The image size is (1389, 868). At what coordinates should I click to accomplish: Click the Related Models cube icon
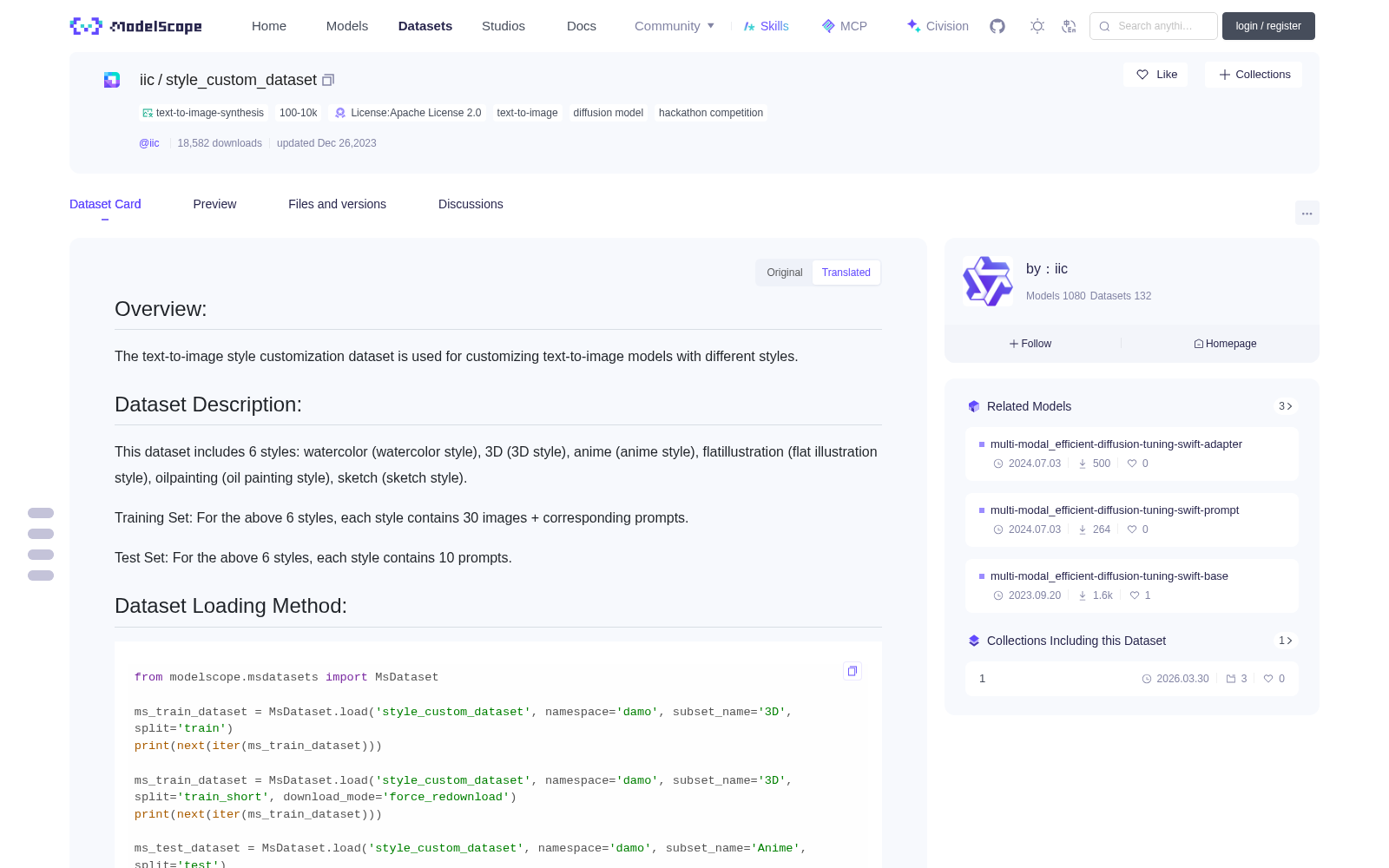974,406
